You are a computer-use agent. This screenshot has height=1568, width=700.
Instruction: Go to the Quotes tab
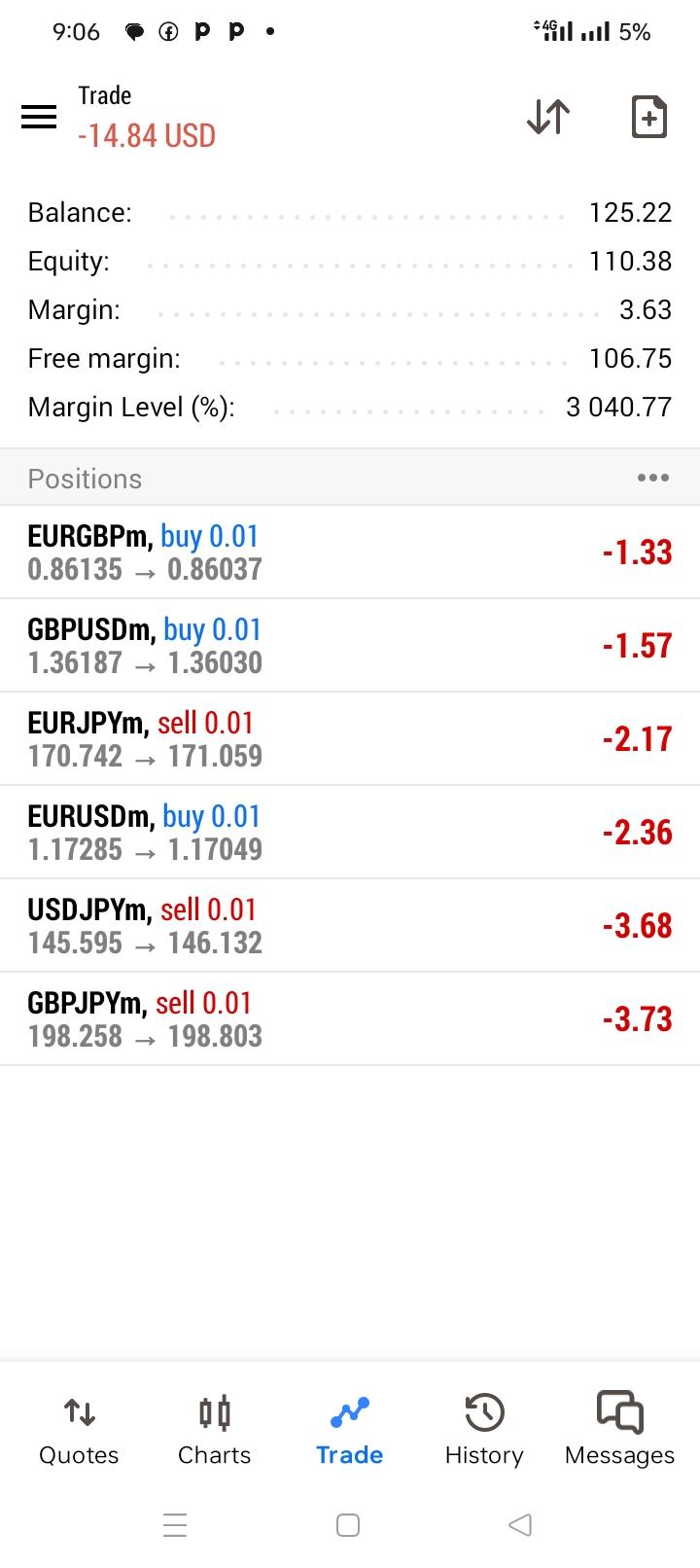pos(79,1432)
